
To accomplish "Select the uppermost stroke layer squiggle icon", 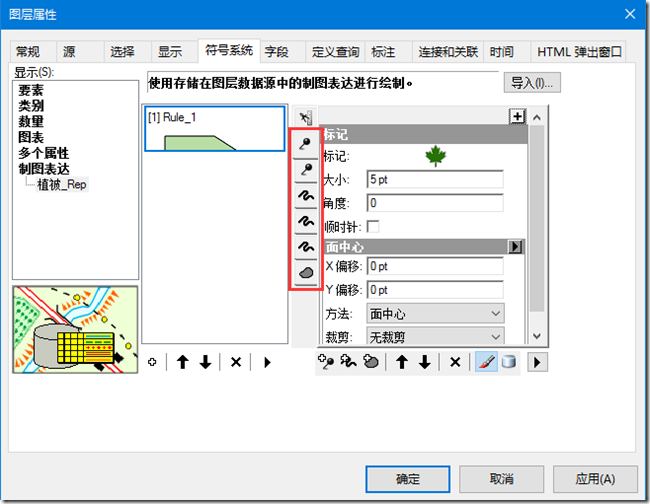I will coord(306,196).
